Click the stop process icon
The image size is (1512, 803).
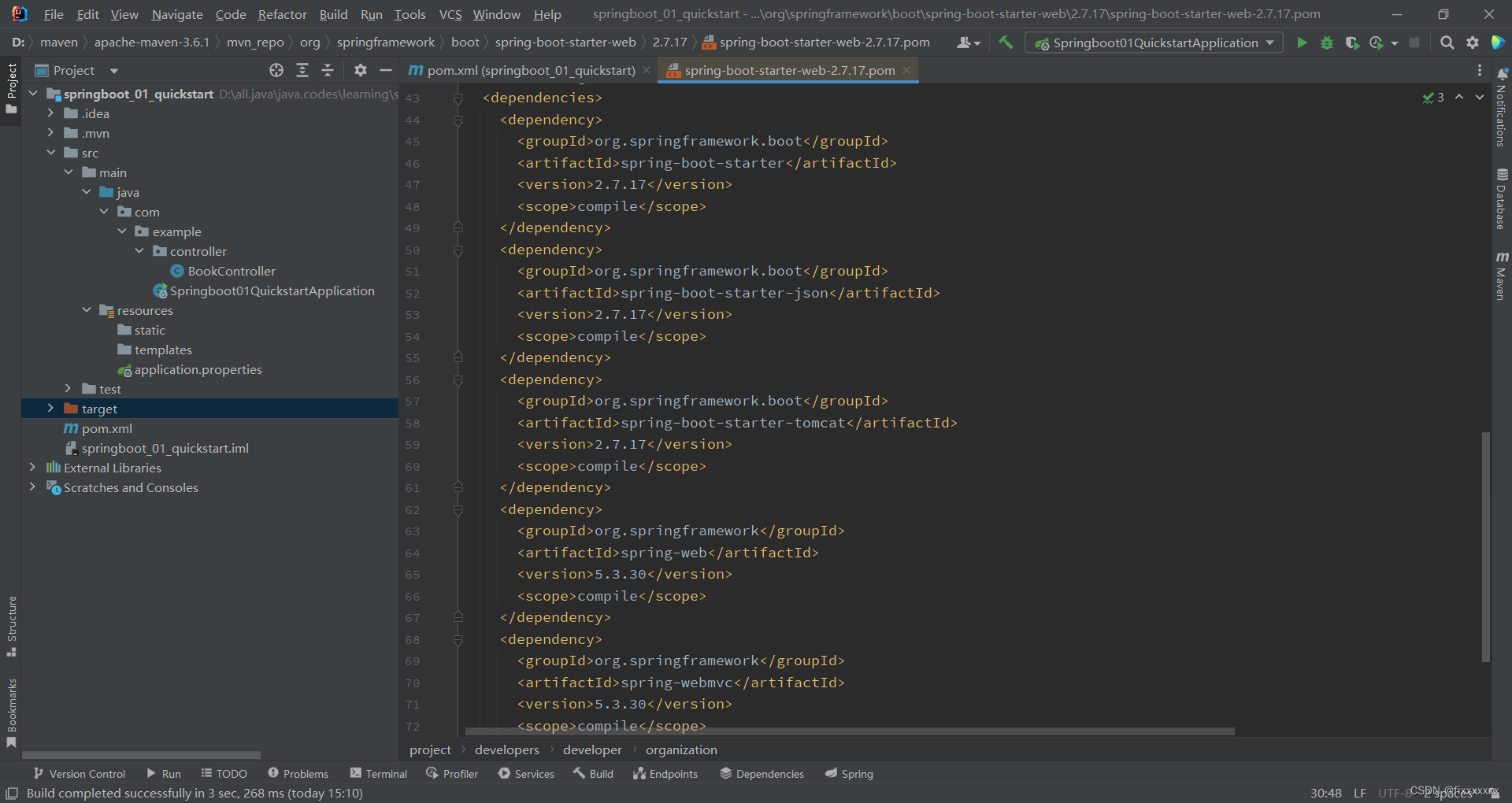pyautogui.click(x=1414, y=43)
